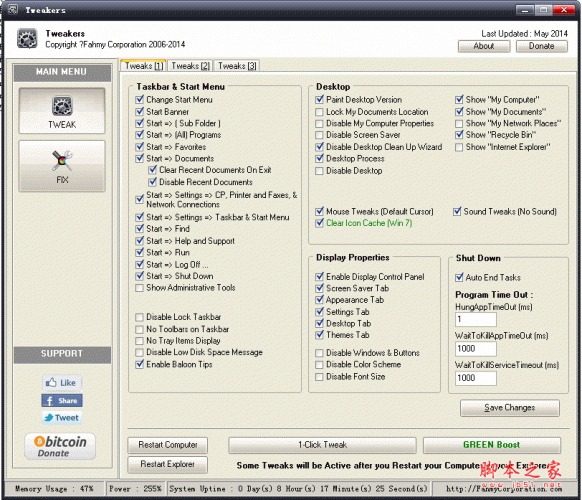The height and width of the screenshot is (500, 582).
Task: Click the Twitter Tweet button
Action: click(x=62, y=418)
